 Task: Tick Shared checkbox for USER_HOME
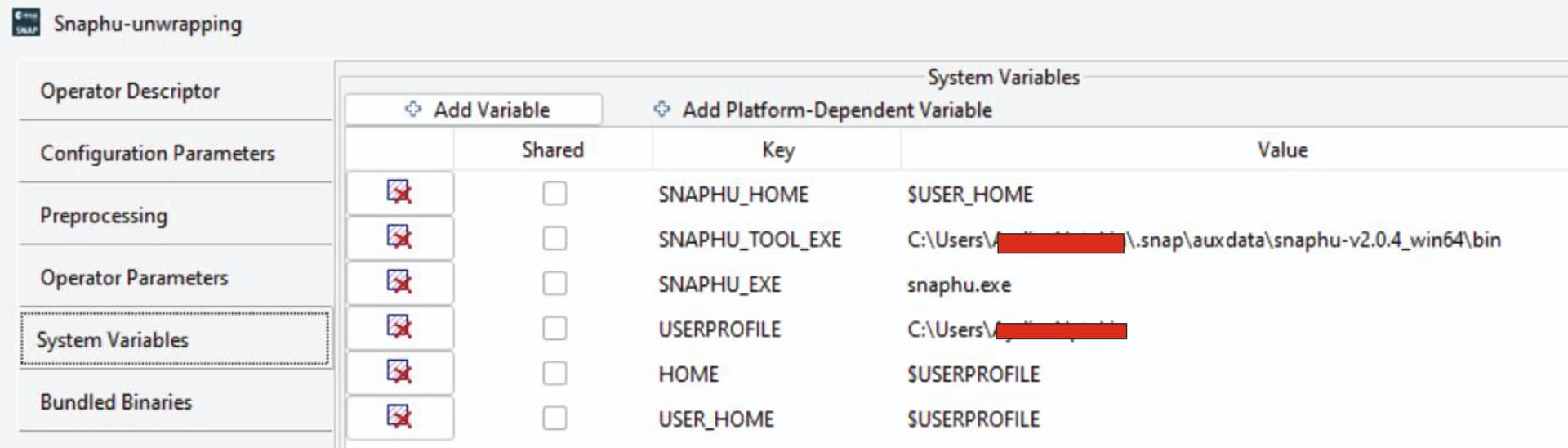coord(555,419)
